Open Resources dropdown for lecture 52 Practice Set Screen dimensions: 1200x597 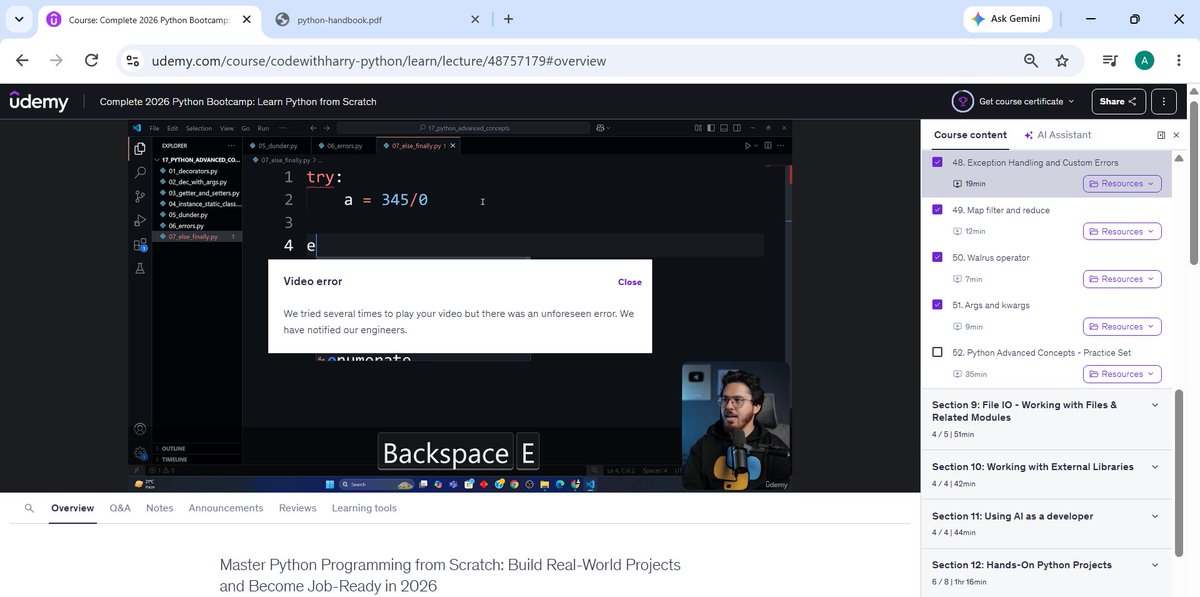pos(1122,374)
